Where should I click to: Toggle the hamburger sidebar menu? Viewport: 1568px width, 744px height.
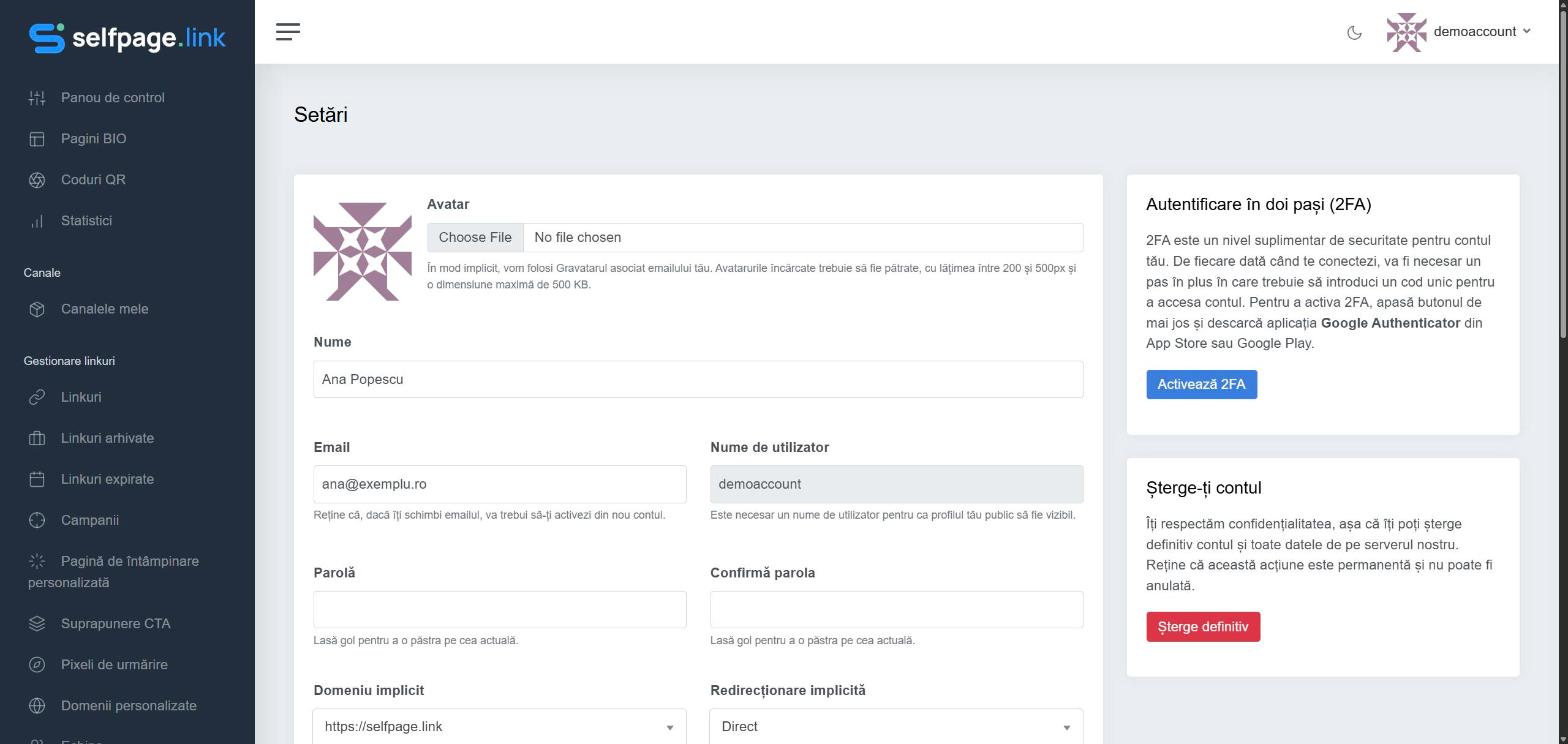[x=288, y=32]
